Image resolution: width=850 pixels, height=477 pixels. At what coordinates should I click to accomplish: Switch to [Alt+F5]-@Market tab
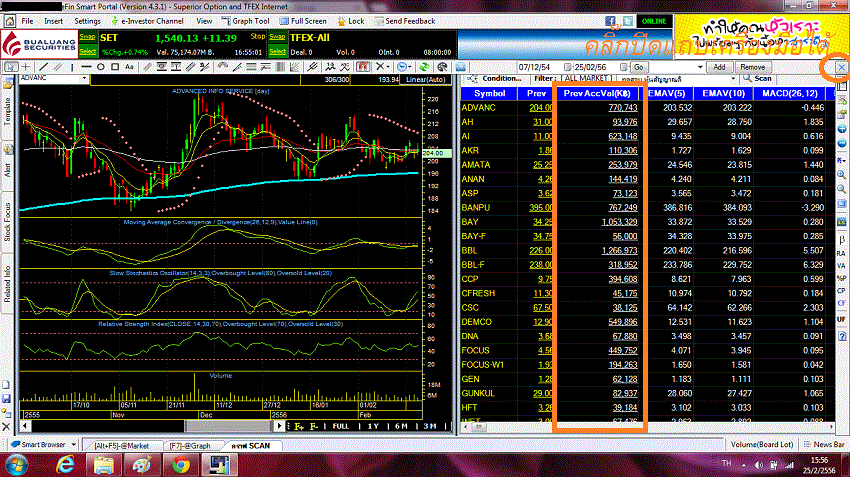coord(121,446)
